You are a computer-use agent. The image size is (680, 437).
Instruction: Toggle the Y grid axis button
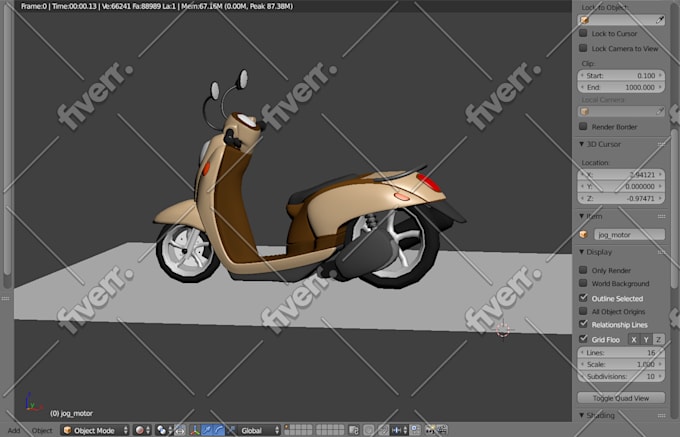646,339
